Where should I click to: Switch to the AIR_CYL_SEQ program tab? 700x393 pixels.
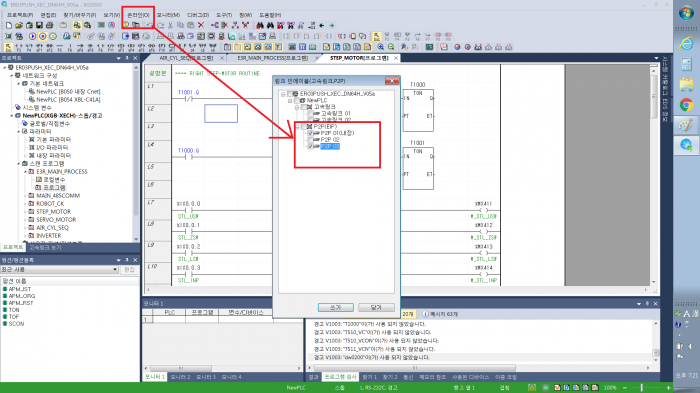pos(186,58)
